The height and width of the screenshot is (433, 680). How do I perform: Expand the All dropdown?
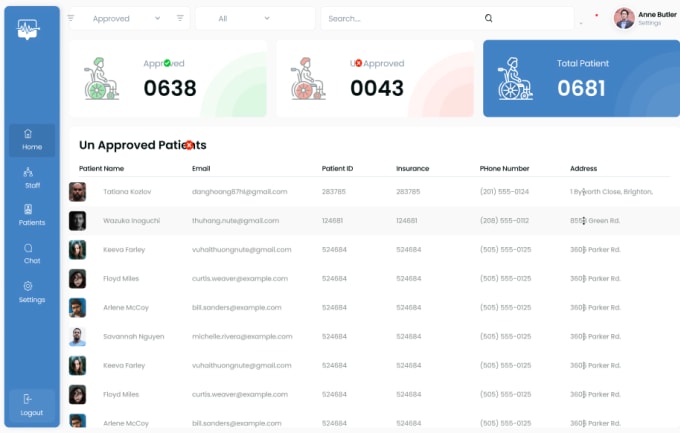pyautogui.click(x=255, y=19)
